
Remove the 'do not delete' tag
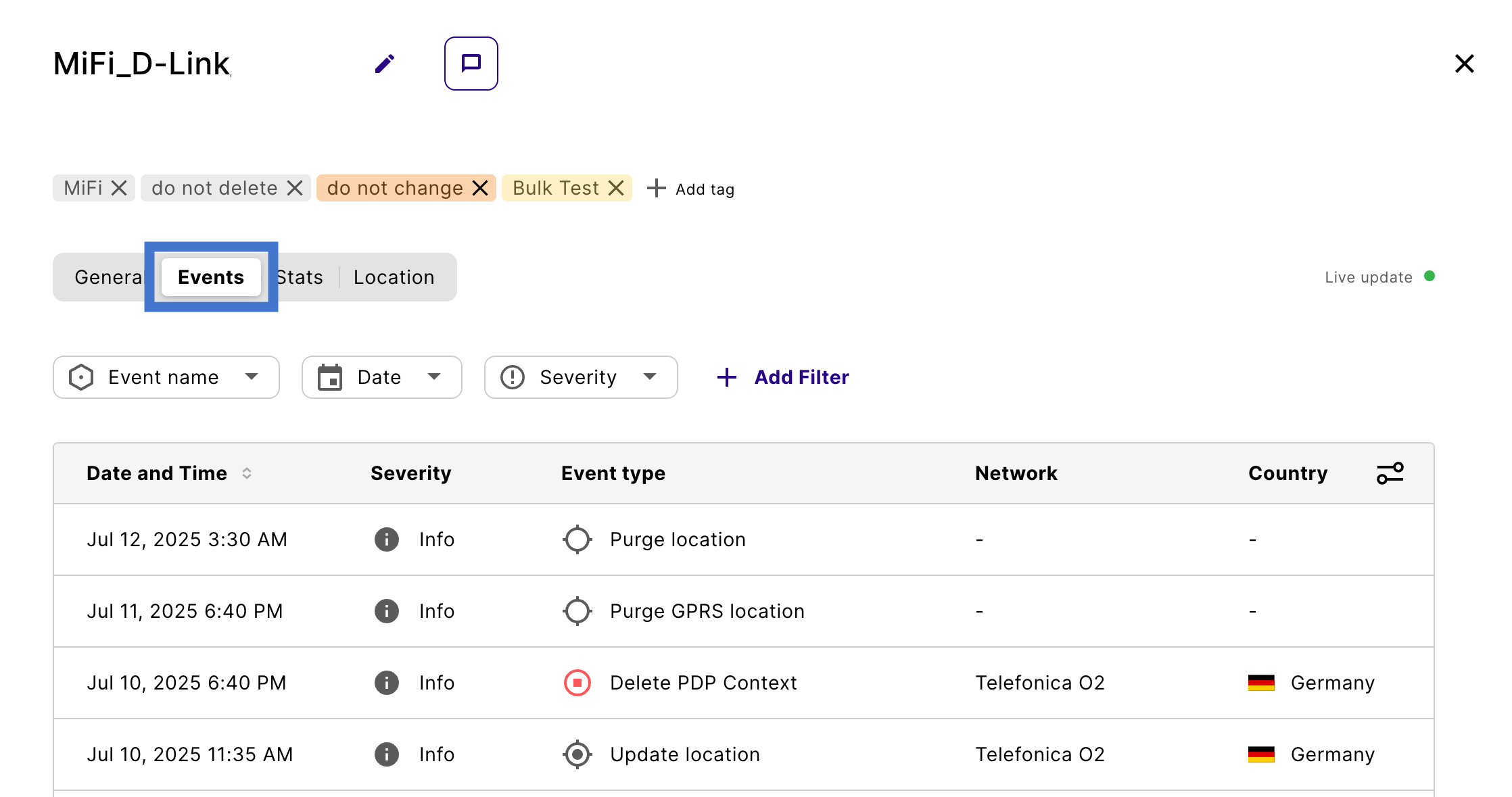295,188
